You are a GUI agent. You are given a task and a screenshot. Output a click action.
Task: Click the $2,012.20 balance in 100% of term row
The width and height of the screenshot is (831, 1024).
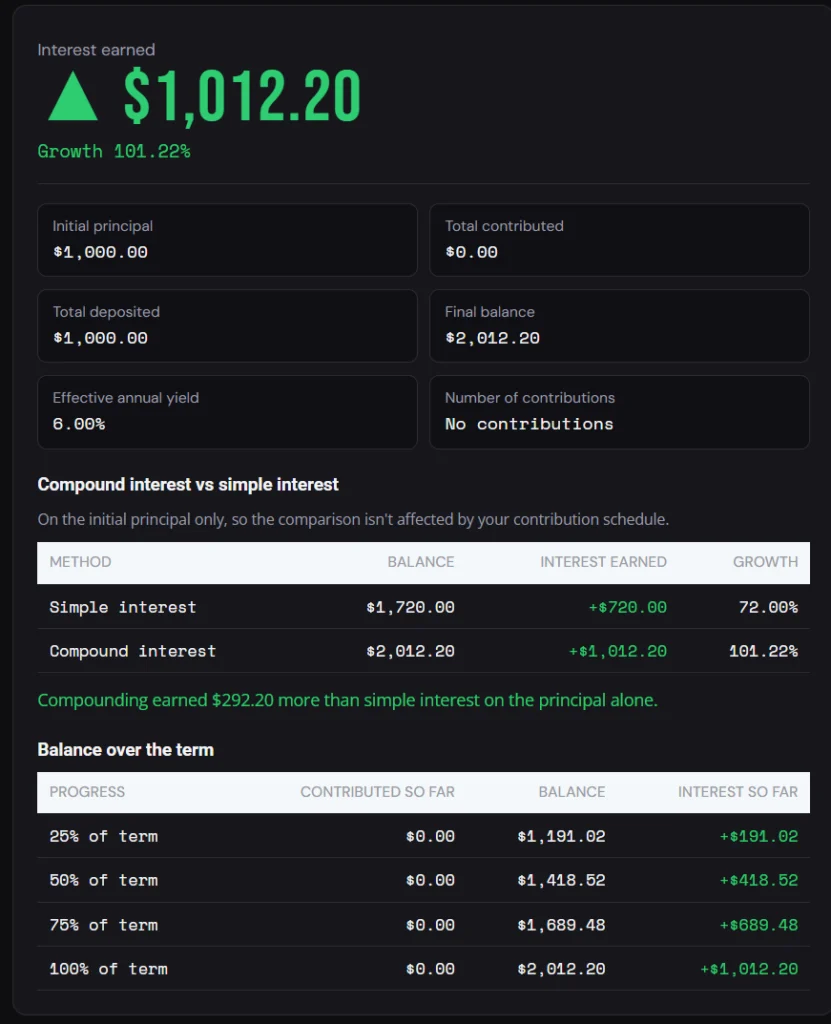[x=561, y=969]
